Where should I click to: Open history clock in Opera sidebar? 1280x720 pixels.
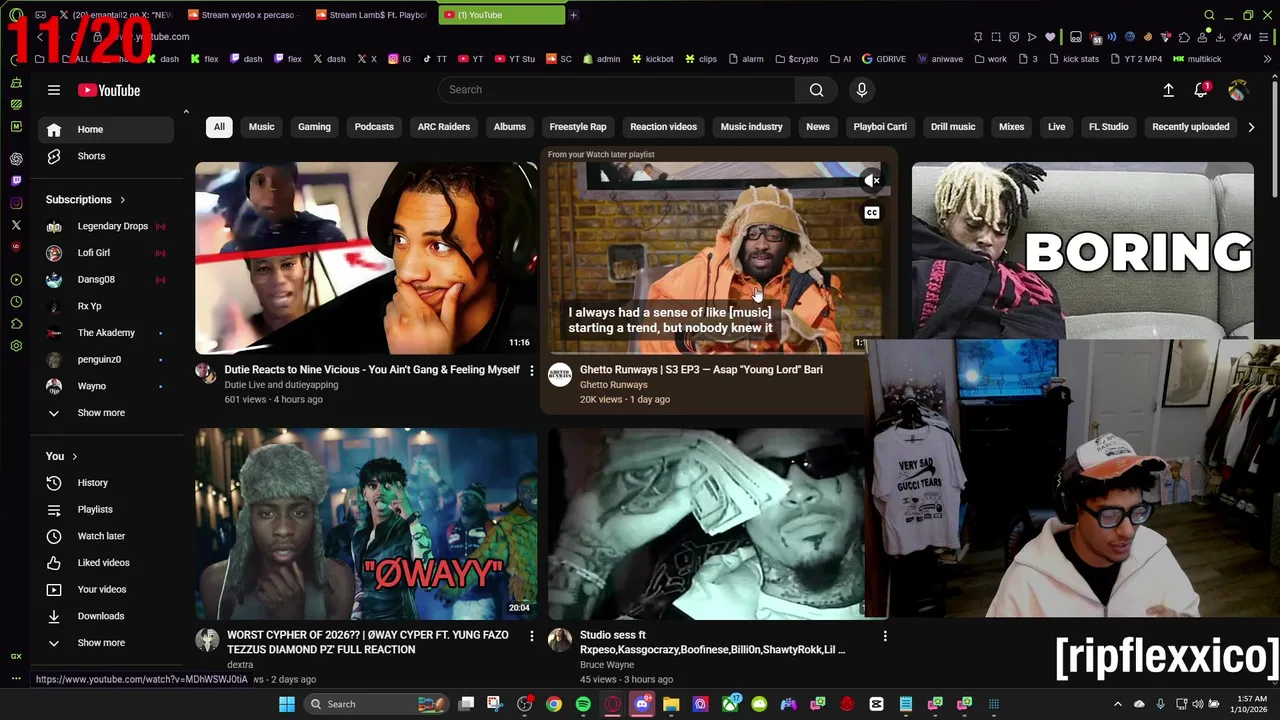pyautogui.click(x=16, y=302)
